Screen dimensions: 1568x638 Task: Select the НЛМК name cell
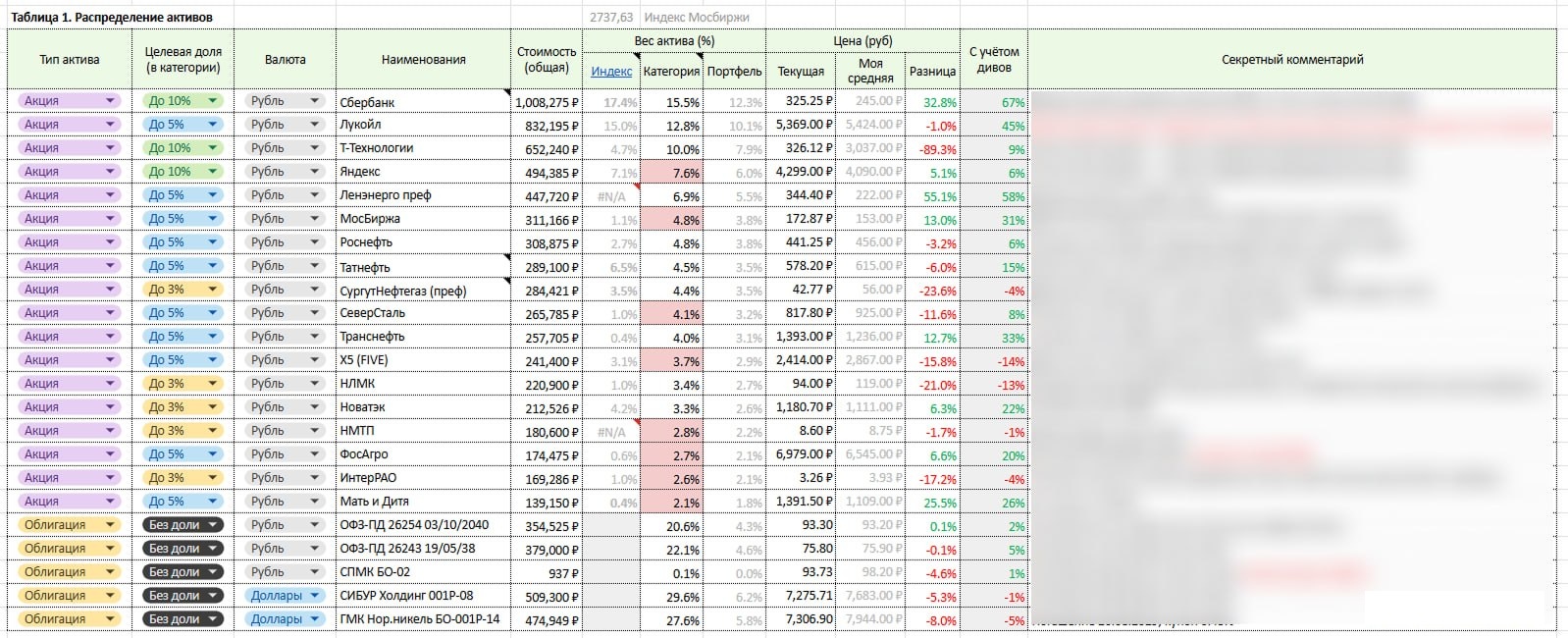(424, 384)
